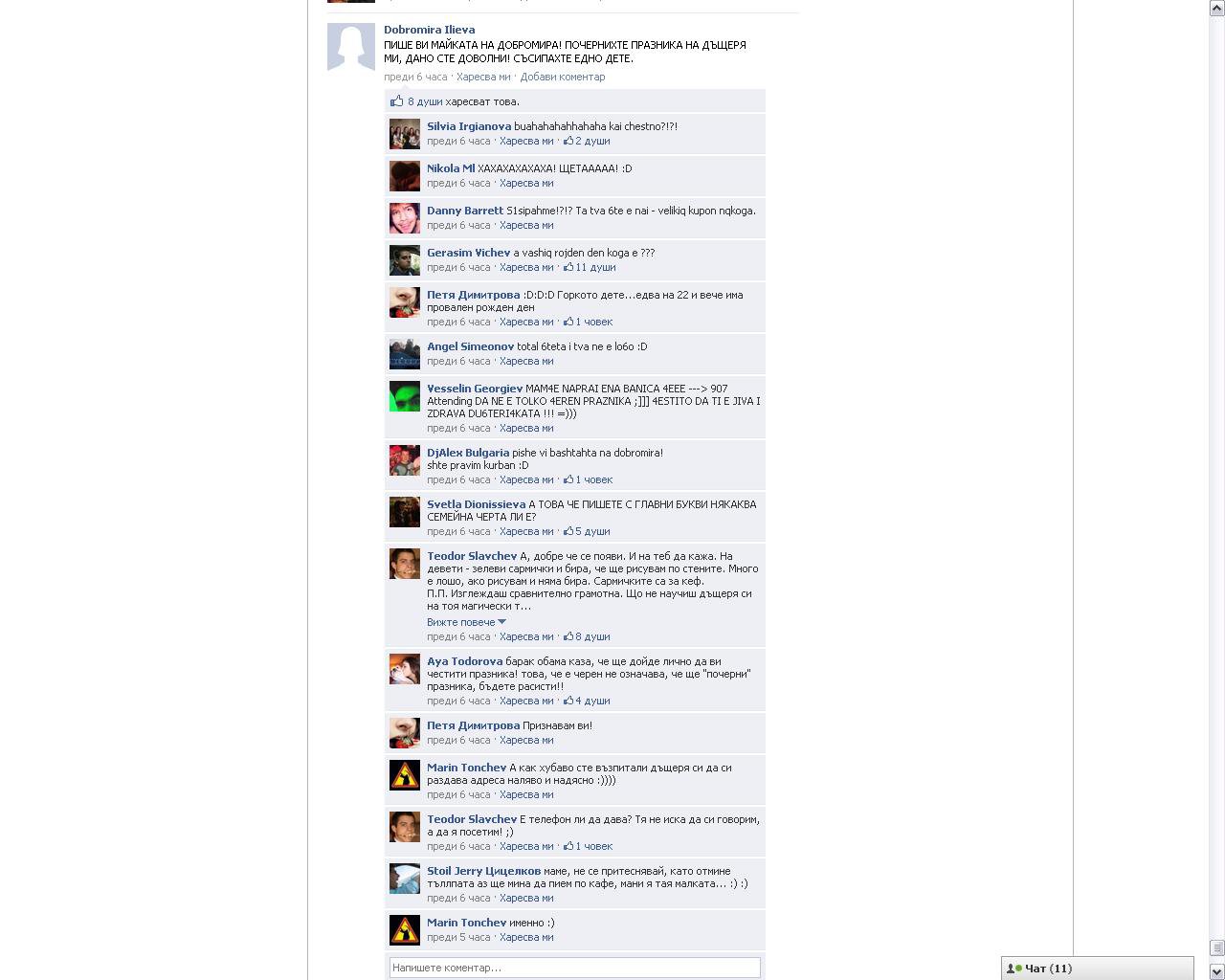Open Silvia Irgianova's profile picture
Viewport: 1225px width, 980px height.
click(405, 134)
